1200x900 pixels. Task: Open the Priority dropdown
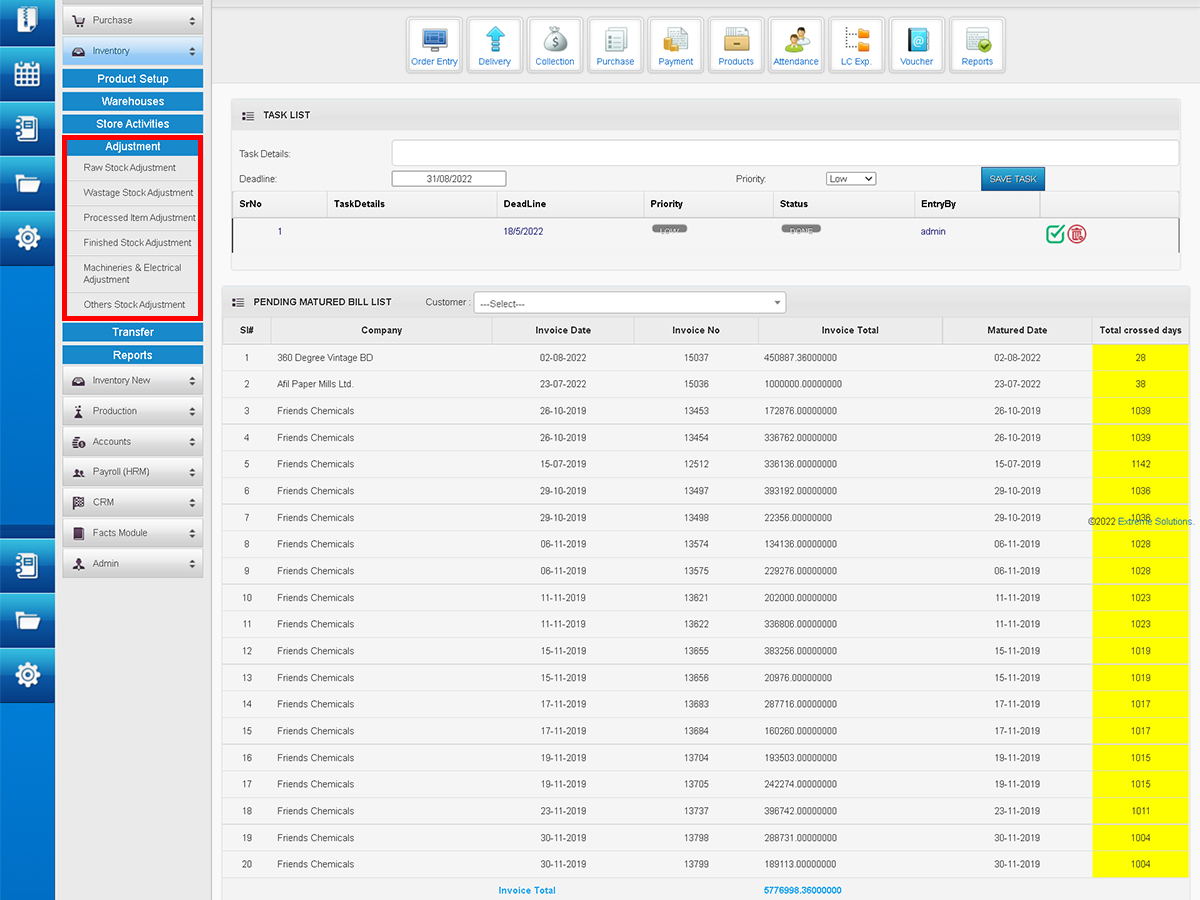(x=851, y=179)
